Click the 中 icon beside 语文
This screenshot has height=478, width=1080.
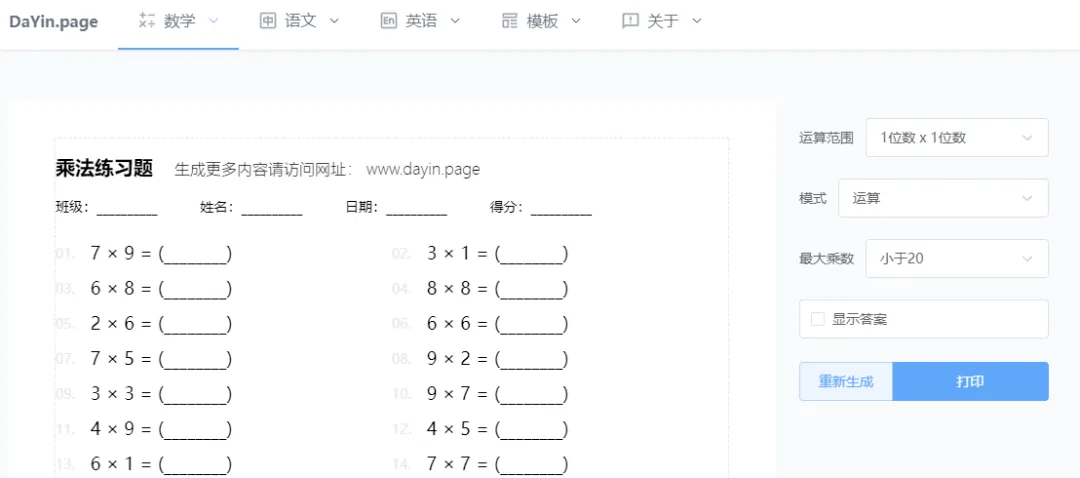(267, 21)
